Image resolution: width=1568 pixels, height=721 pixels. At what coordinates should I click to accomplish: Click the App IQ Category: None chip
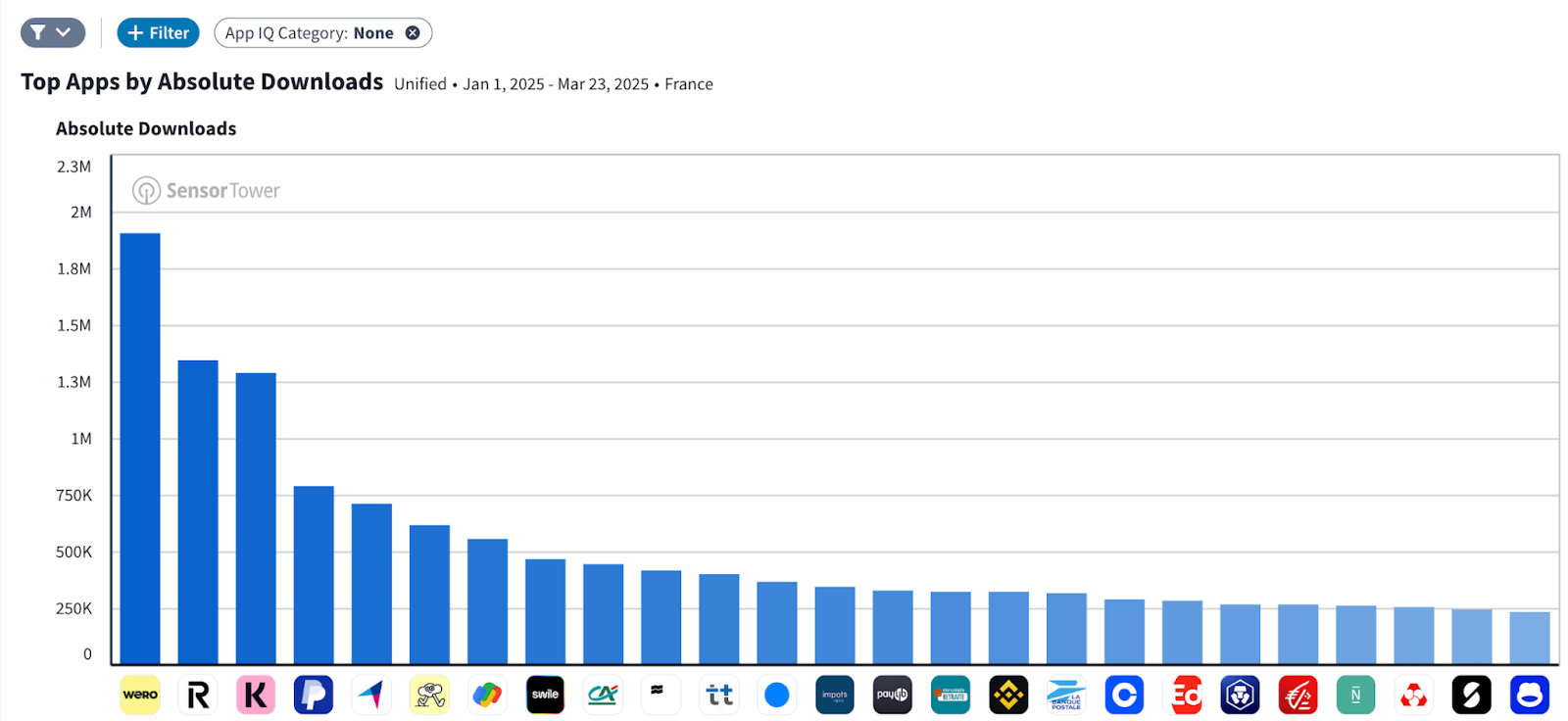tap(309, 32)
